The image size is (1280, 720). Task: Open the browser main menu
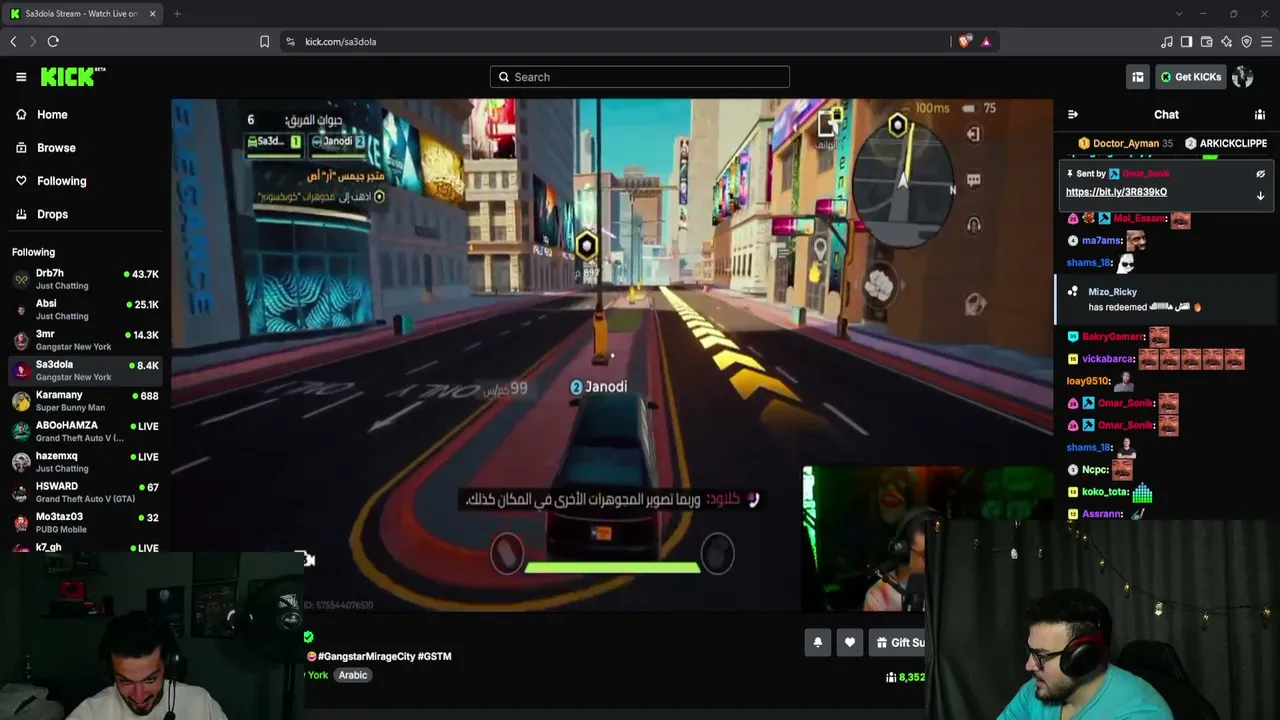click(1267, 41)
